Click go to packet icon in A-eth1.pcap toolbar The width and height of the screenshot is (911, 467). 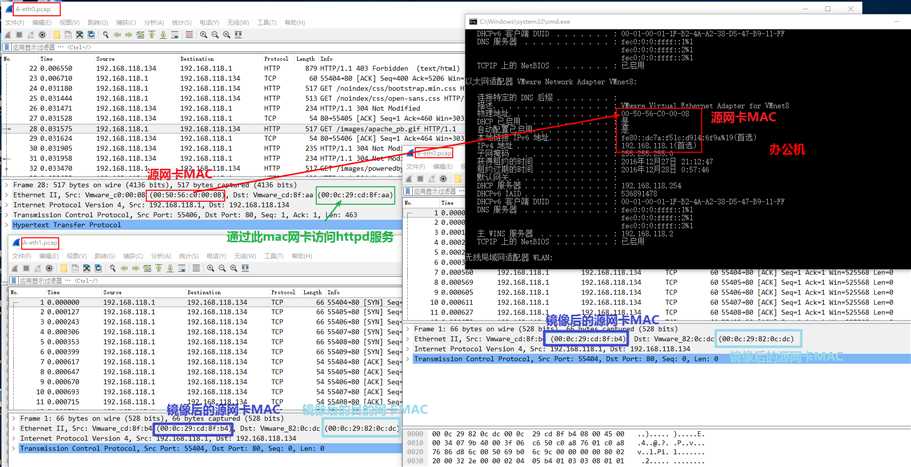point(147,268)
